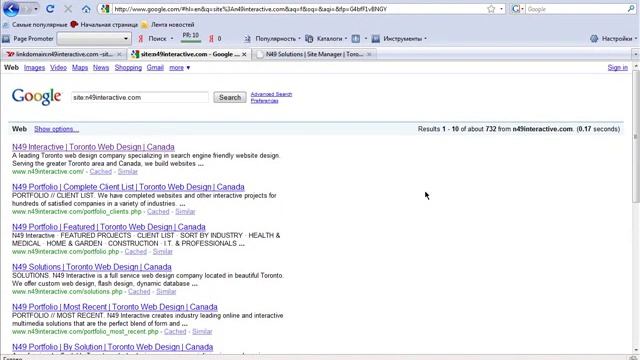Open the Начальная страница bookmark

click(x=104, y=24)
